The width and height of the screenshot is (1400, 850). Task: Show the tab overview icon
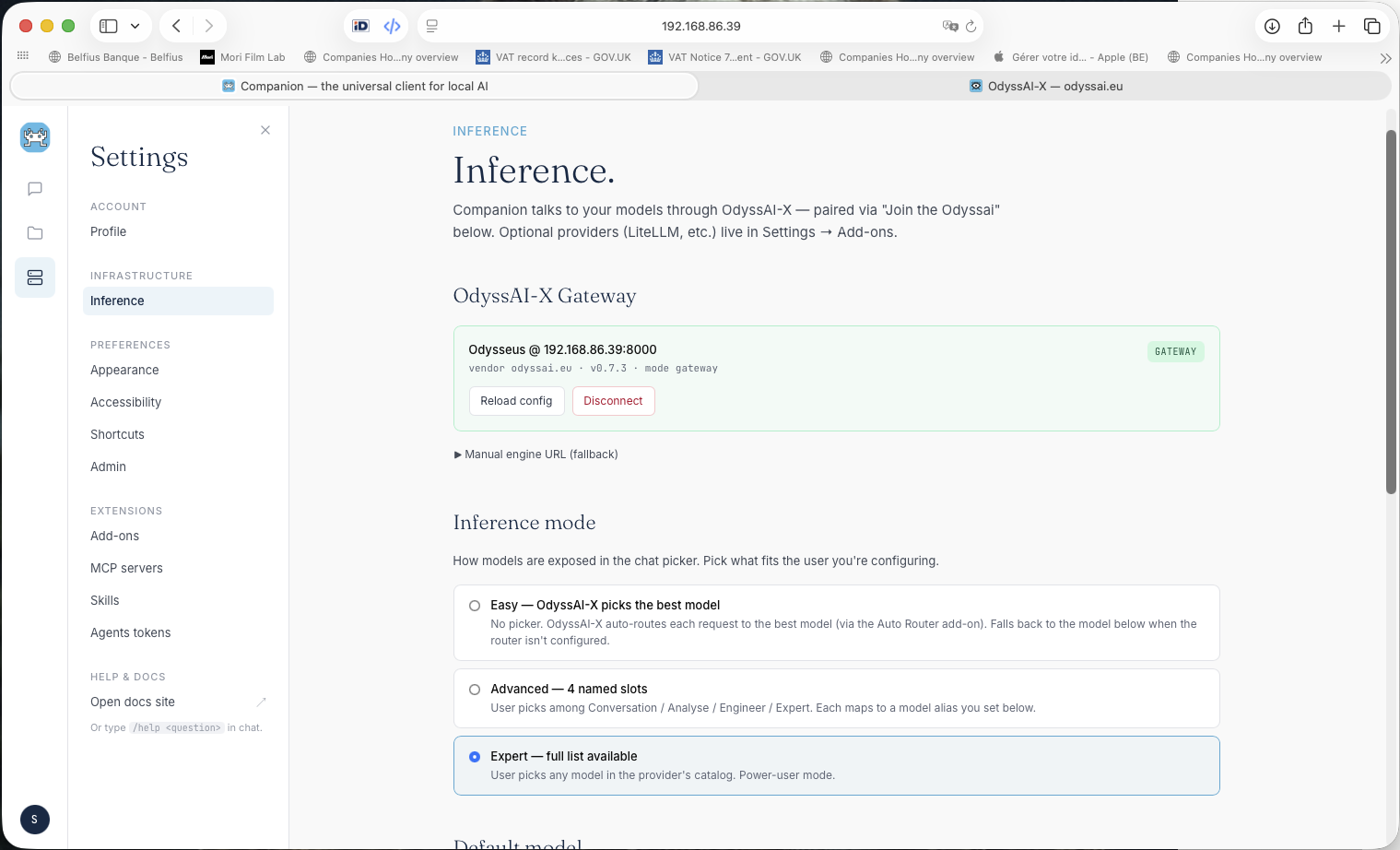pos(1372,26)
